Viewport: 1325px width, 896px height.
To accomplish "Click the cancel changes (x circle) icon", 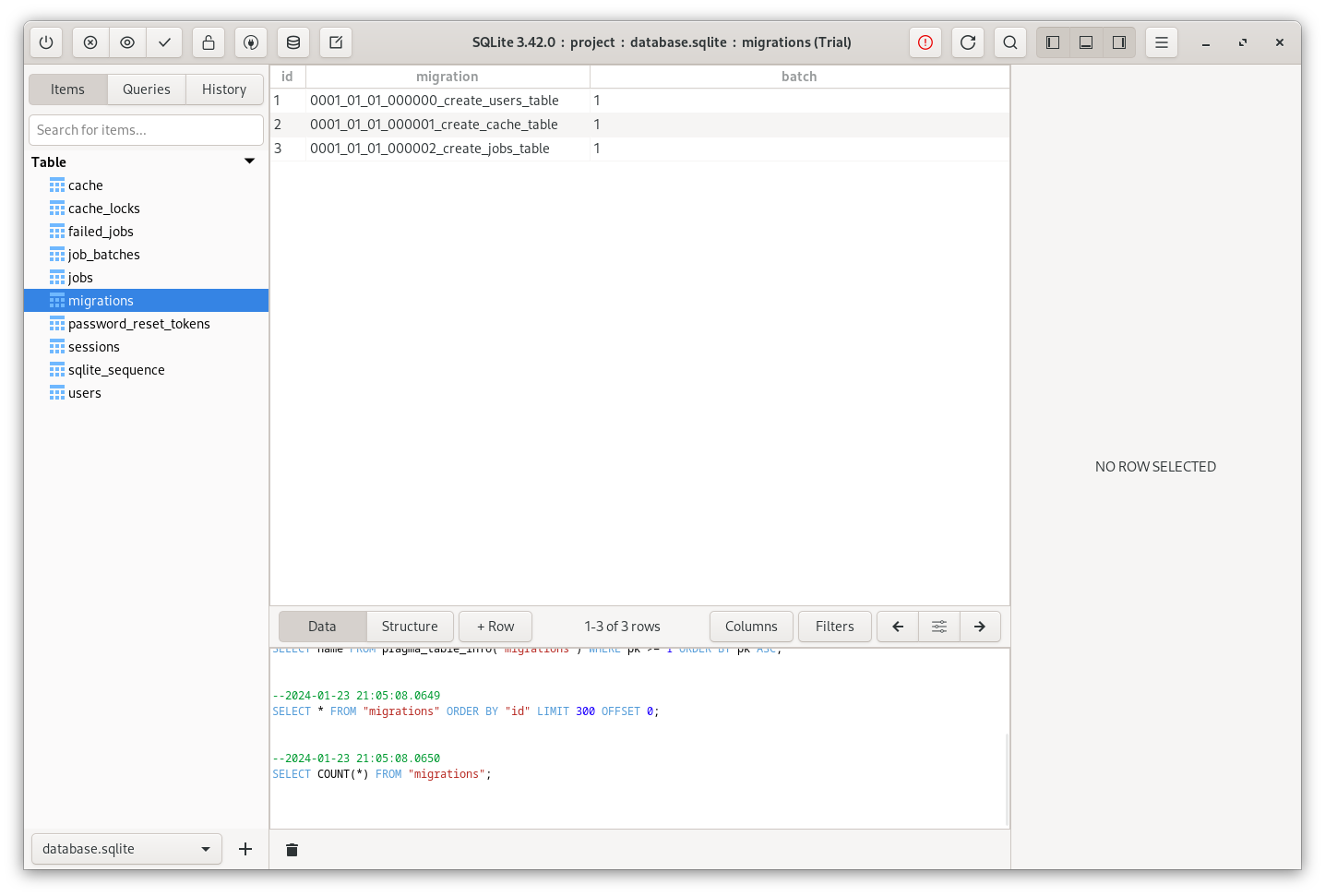I will [90, 42].
